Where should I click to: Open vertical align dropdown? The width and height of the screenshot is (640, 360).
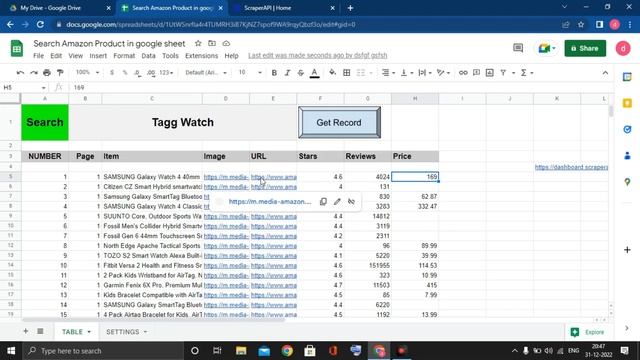(407, 73)
